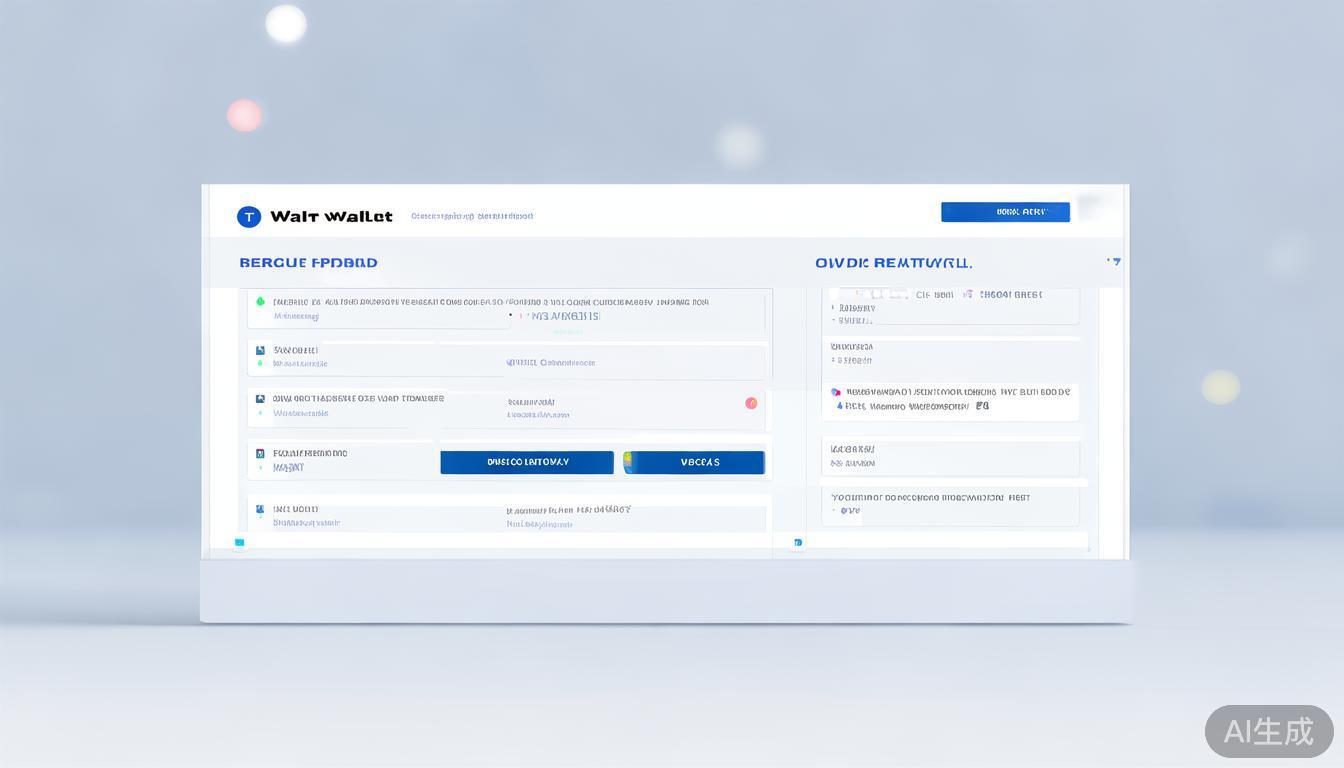
Task: Toggle the pink circle indicator in third row
Action: (751, 403)
